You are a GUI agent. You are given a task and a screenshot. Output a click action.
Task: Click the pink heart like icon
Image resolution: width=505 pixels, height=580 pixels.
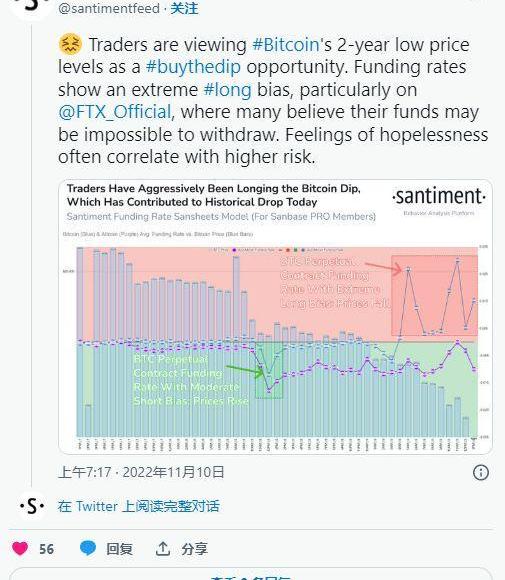tap(20, 548)
